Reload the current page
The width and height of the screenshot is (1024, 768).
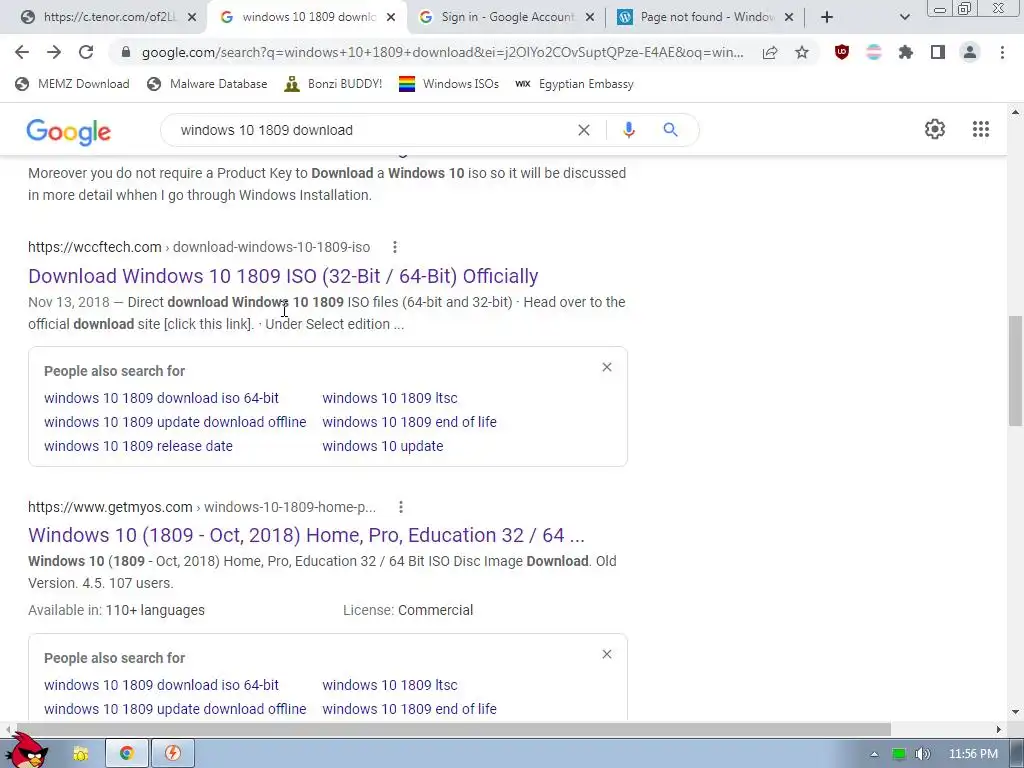(86, 52)
